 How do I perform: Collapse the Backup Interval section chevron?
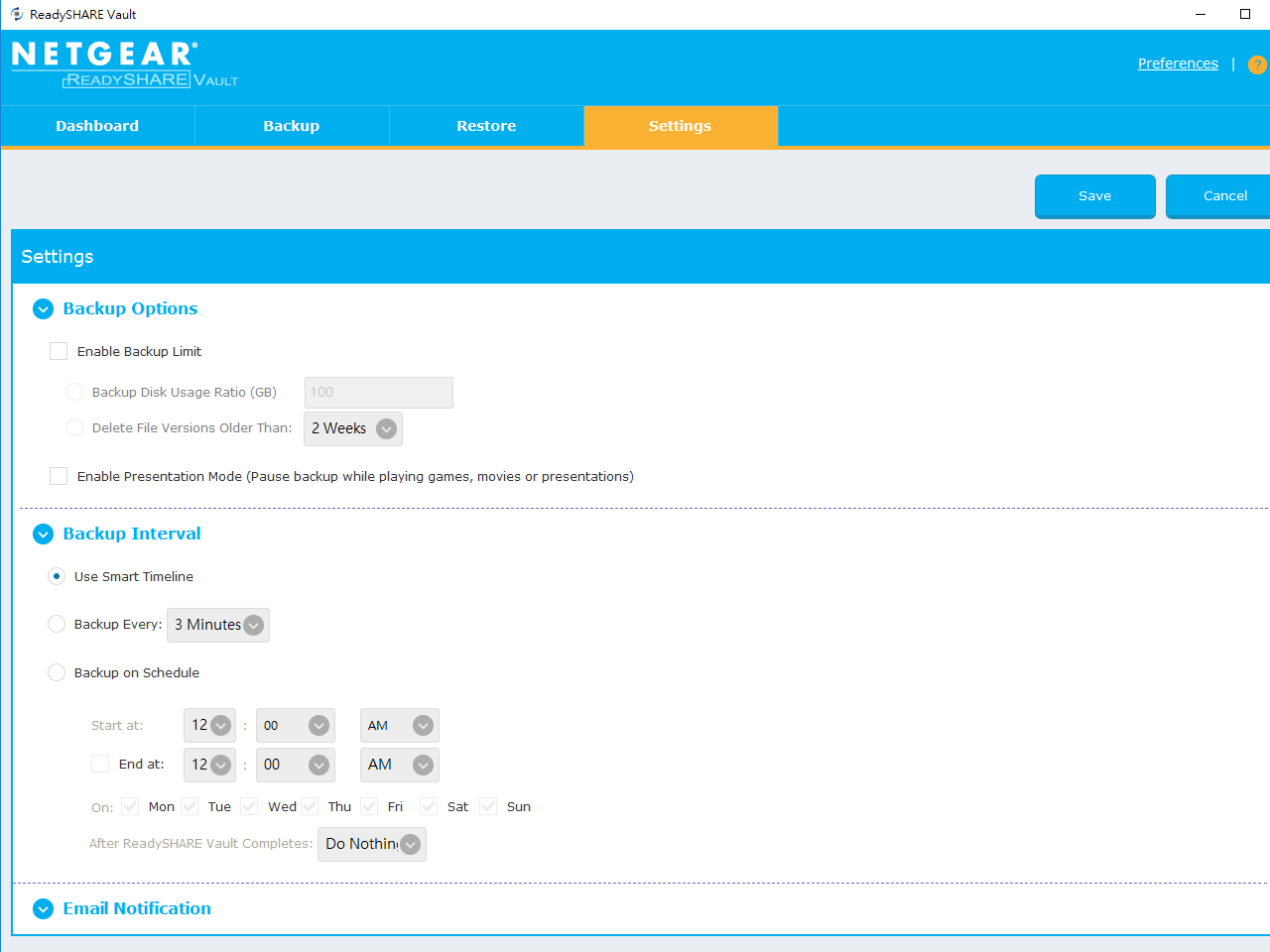point(43,535)
